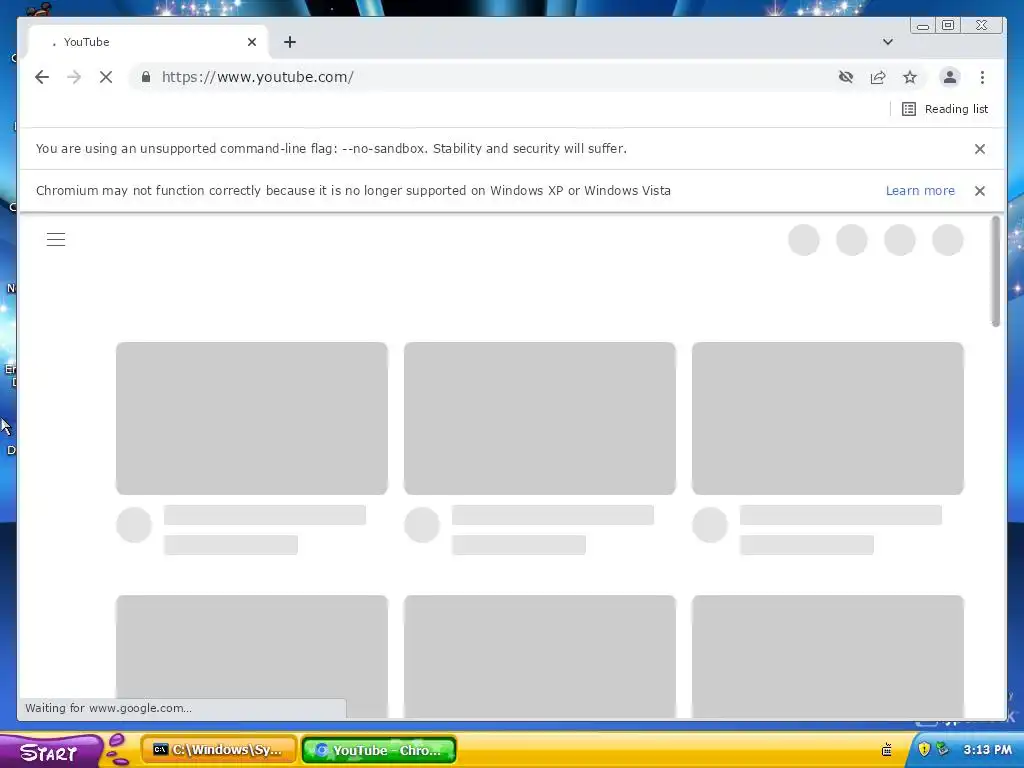The width and height of the screenshot is (1024, 768).
Task: Open a new tab with the plus button
Action: 290,42
